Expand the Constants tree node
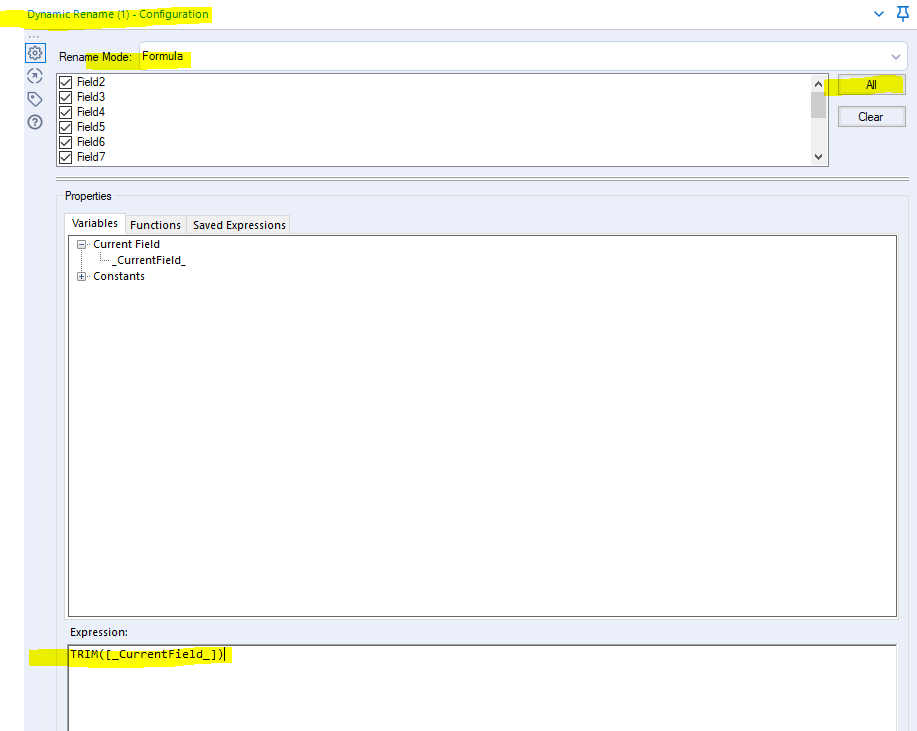This screenshot has height=731, width=917. point(82,275)
